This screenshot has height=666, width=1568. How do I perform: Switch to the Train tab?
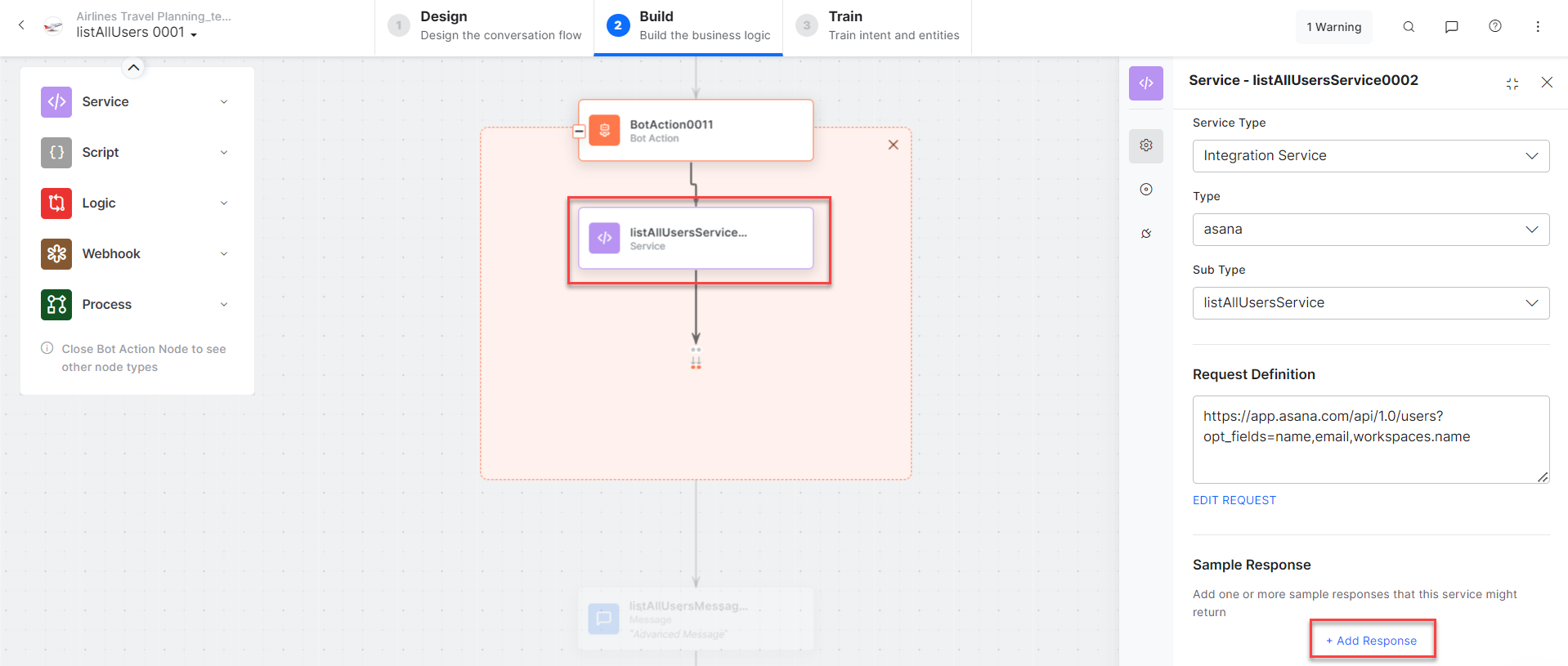pyautogui.click(x=877, y=27)
